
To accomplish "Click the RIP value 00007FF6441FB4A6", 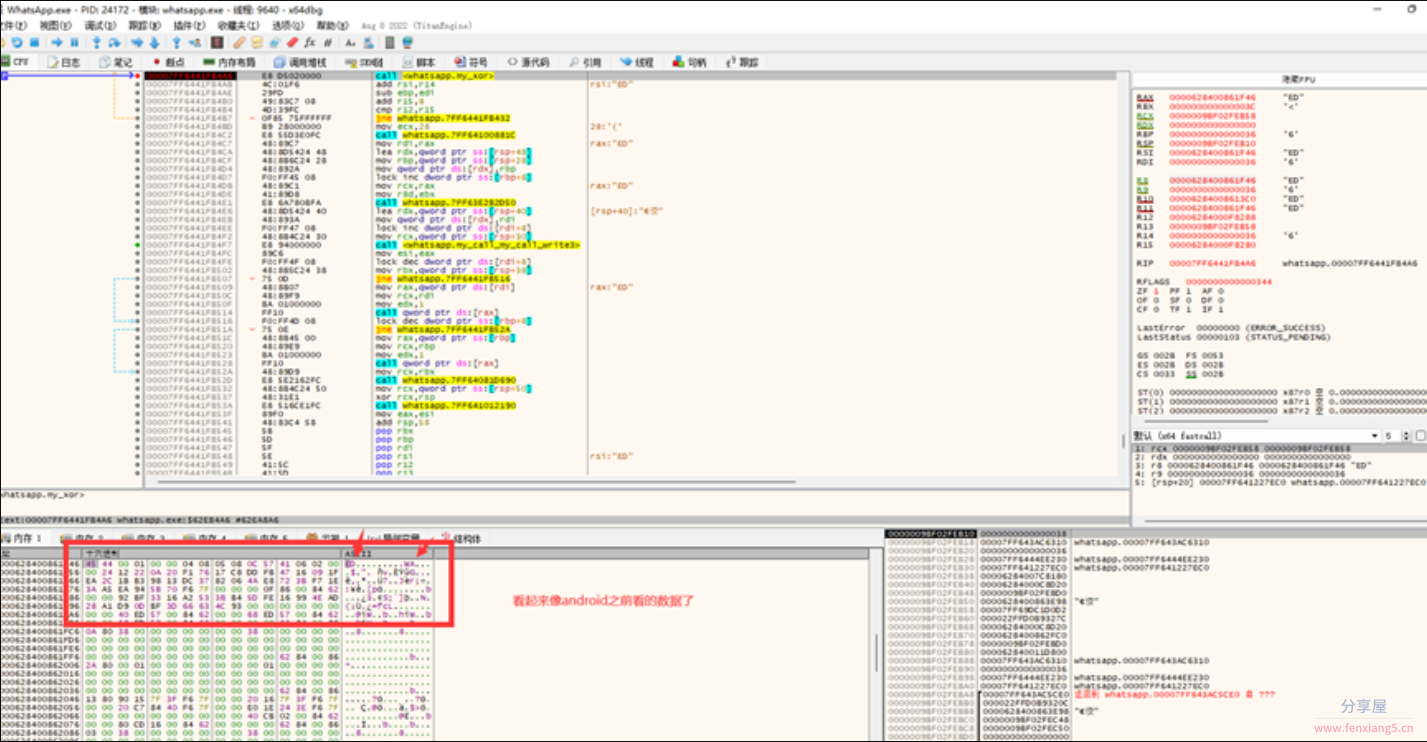I will pyautogui.click(x=1212, y=263).
